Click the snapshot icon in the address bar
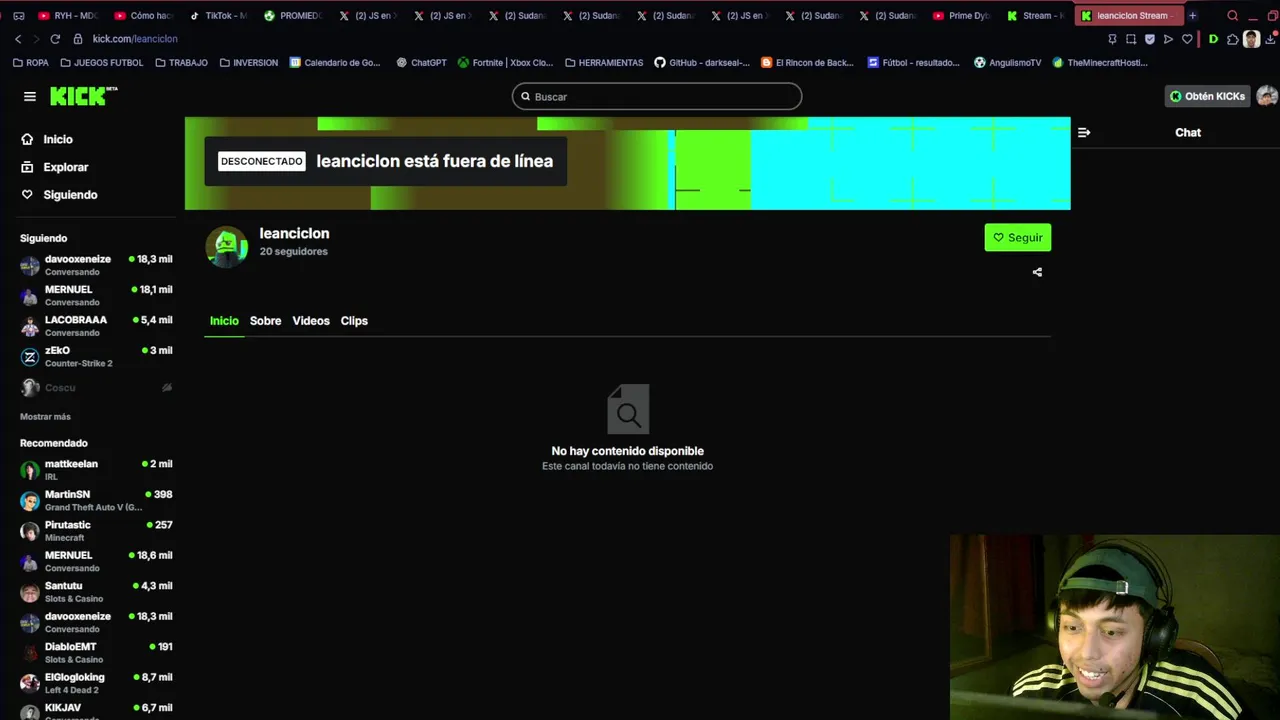Image resolution: width=1280 pixels, height=720 pixels. [1131, 39]
